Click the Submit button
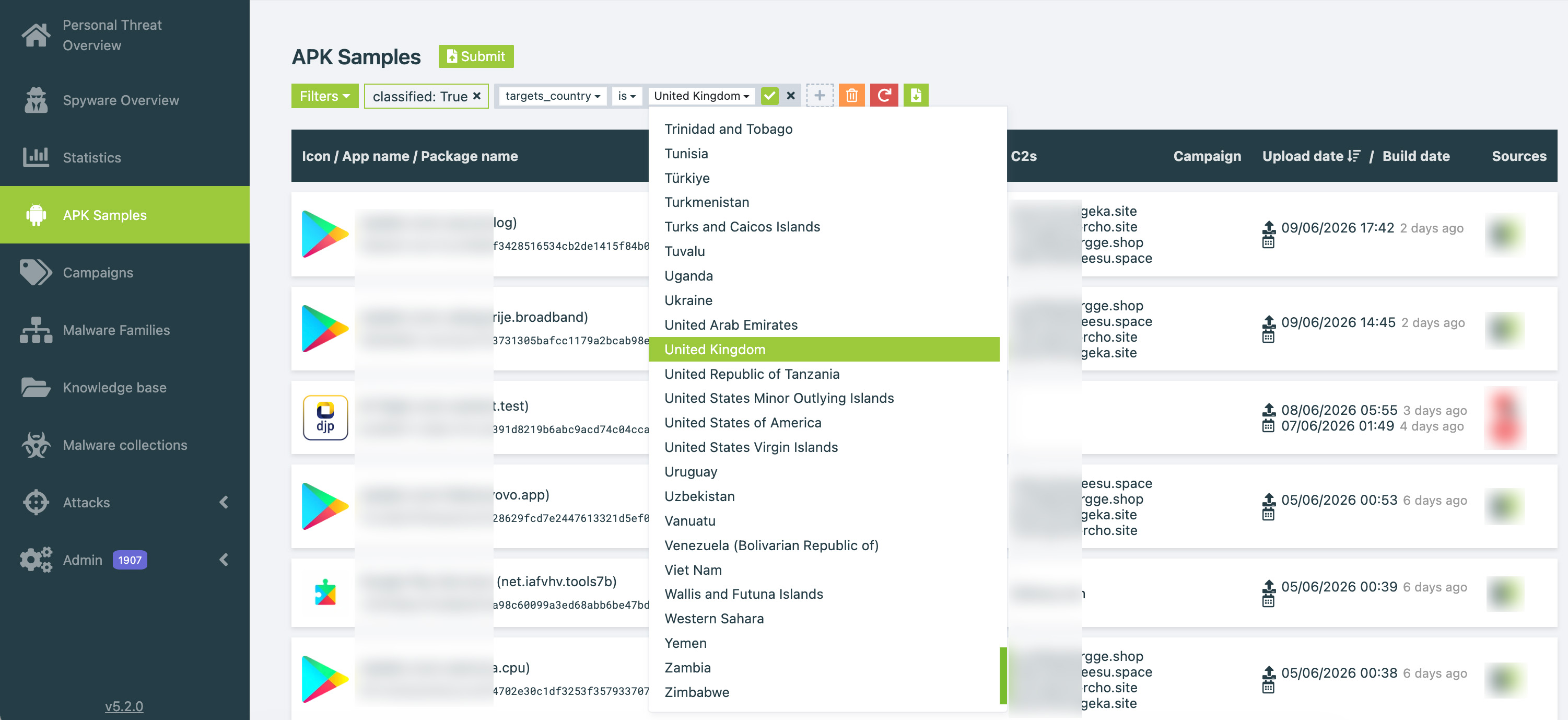Image resolution: width=1568 pixels, height=720 pixels. click(x=476, y=56)
